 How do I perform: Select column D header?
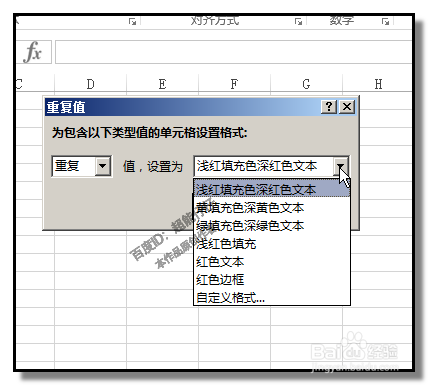(90, 84)
